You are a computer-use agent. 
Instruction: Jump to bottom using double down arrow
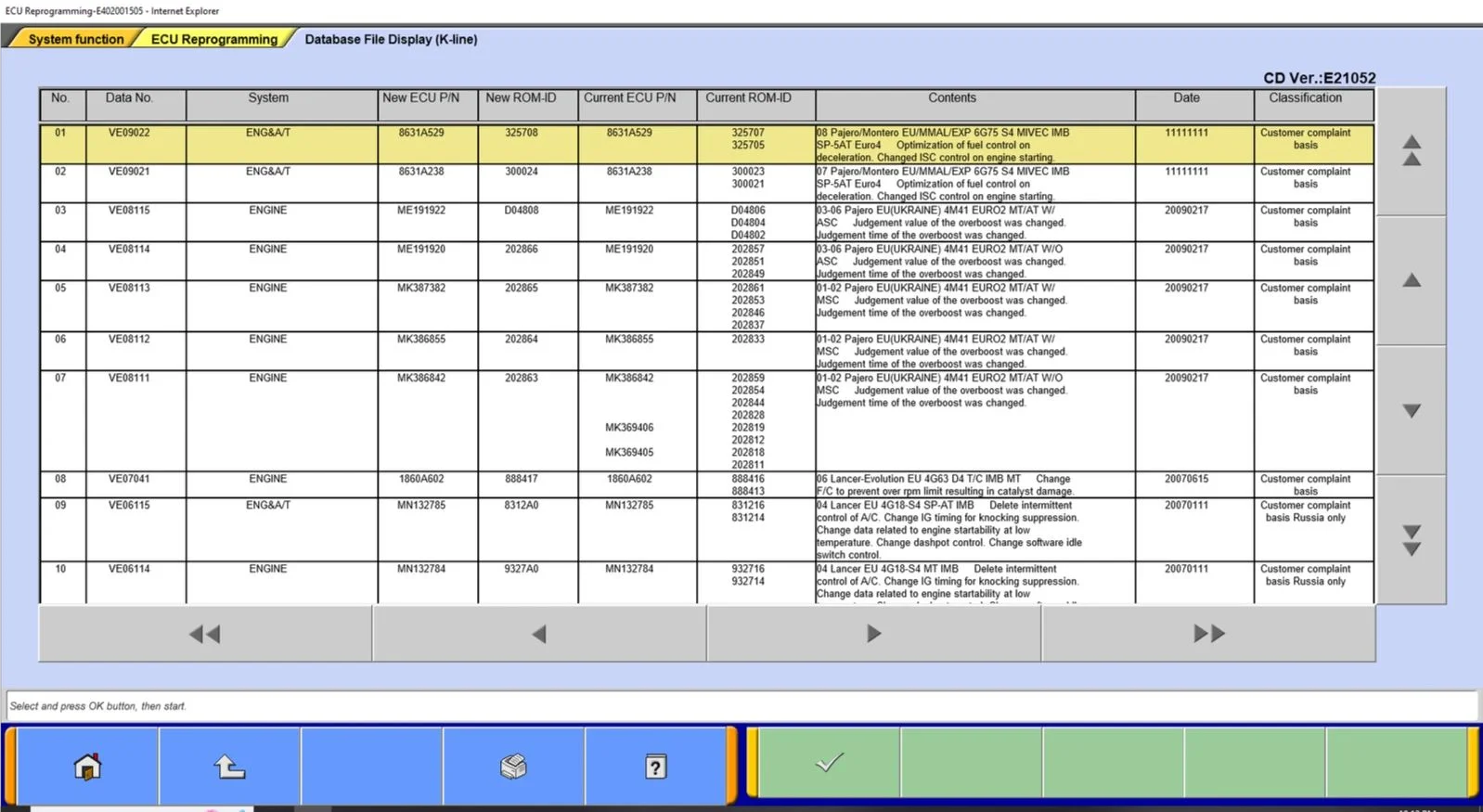[x=1412, y=540]
